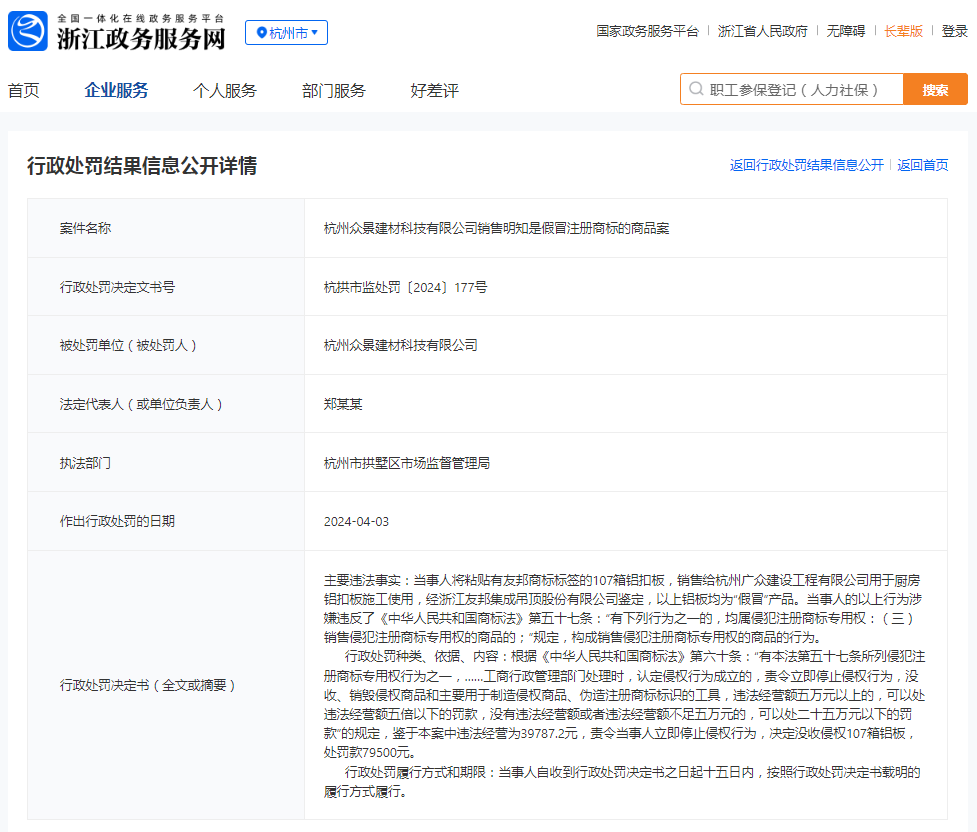Image resolution: width=977 pixels, height=832 pixels.
Task: Click 返回行政处罚结果信息公开 link
Action: pyautogui.click(x=807, y=165)
